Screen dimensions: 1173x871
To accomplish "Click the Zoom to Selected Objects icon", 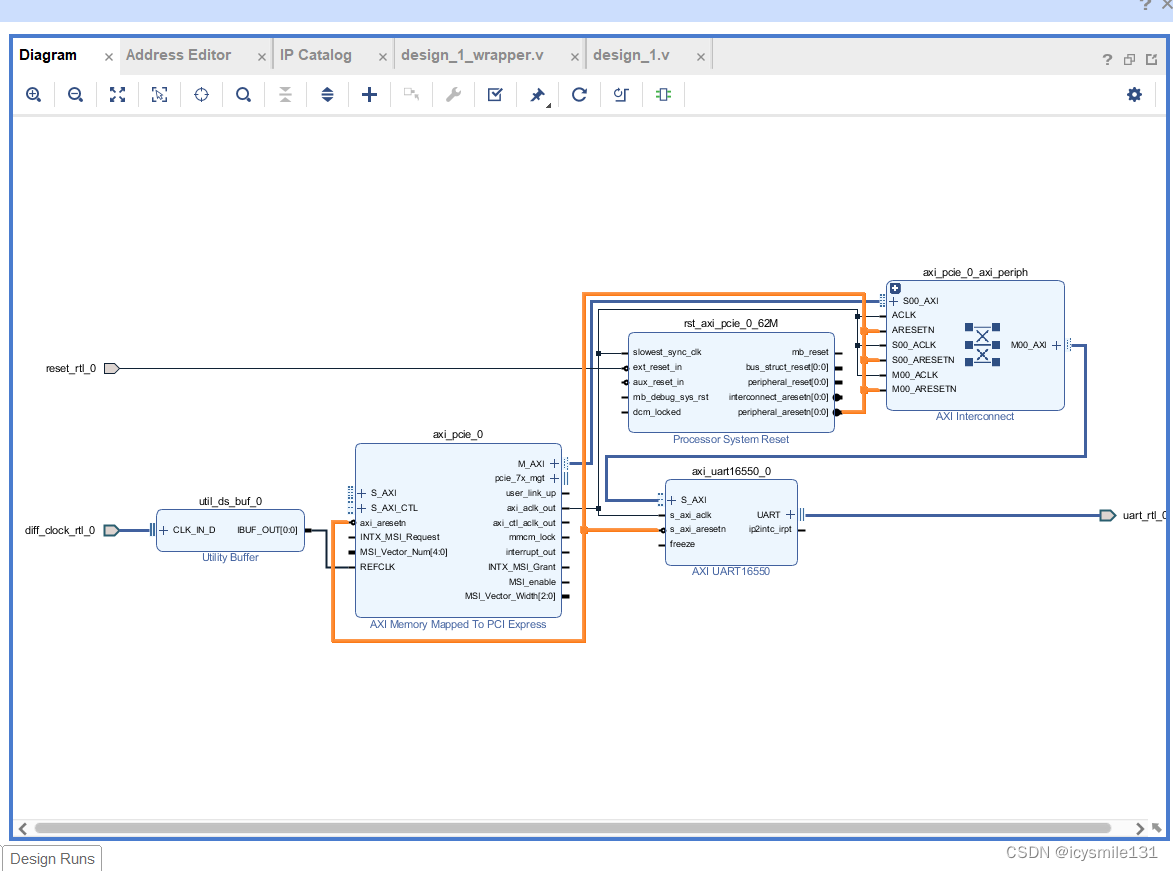I will (159, 94).
